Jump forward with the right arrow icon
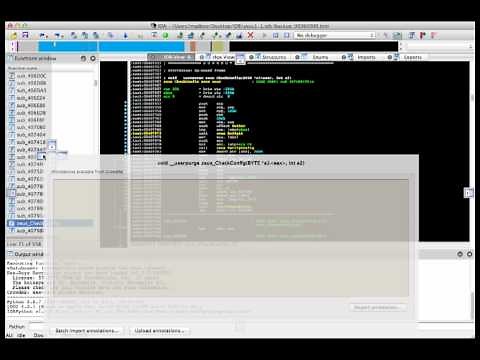This screenshot has height=360, width=480. click(x=59, y=35)
